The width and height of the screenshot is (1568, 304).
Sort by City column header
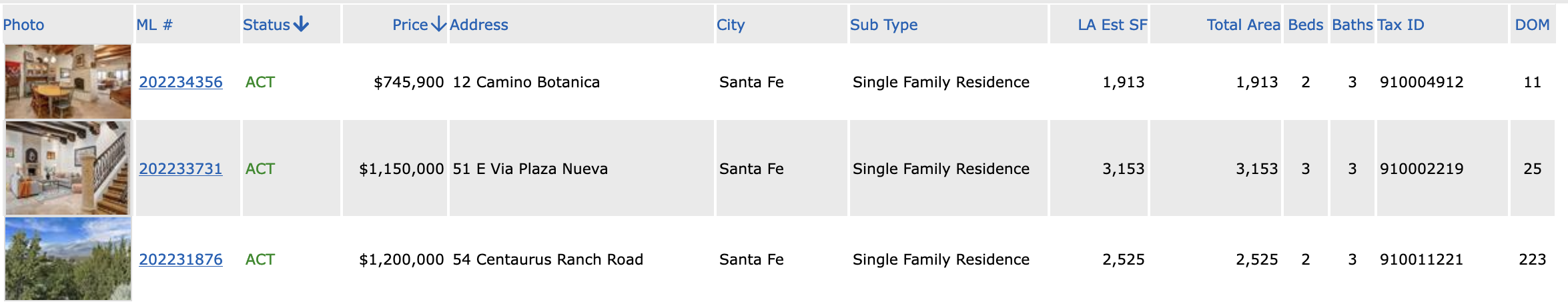pos(731,25)
